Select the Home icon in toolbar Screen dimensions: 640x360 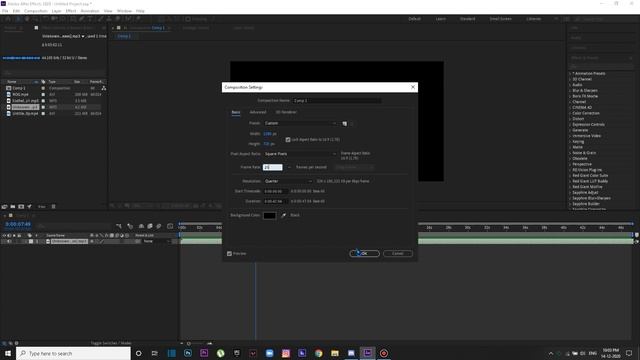pos(8,19)
